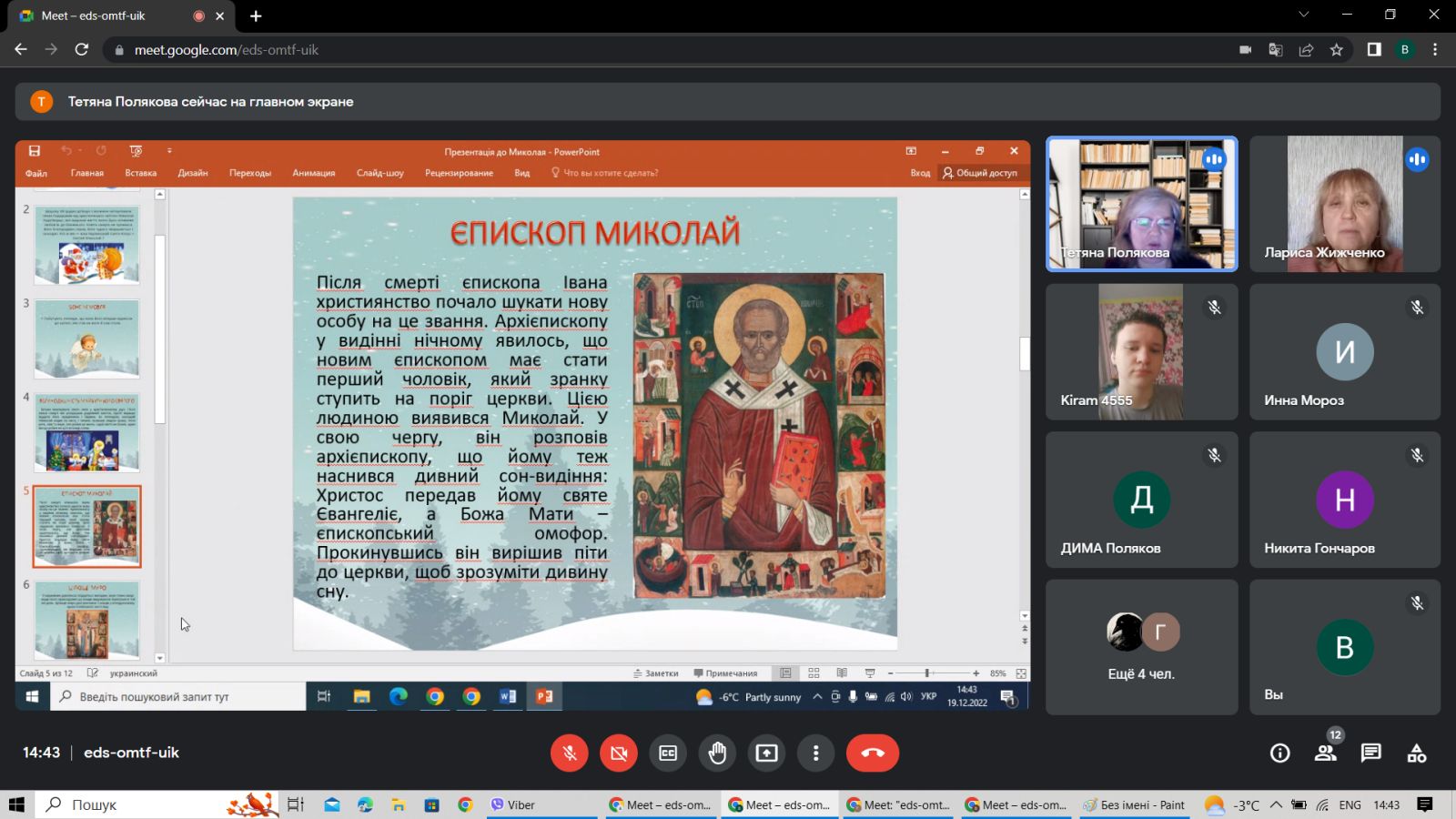Open the 'Ещё 4 чел.' participants tile

point(1141,647)
